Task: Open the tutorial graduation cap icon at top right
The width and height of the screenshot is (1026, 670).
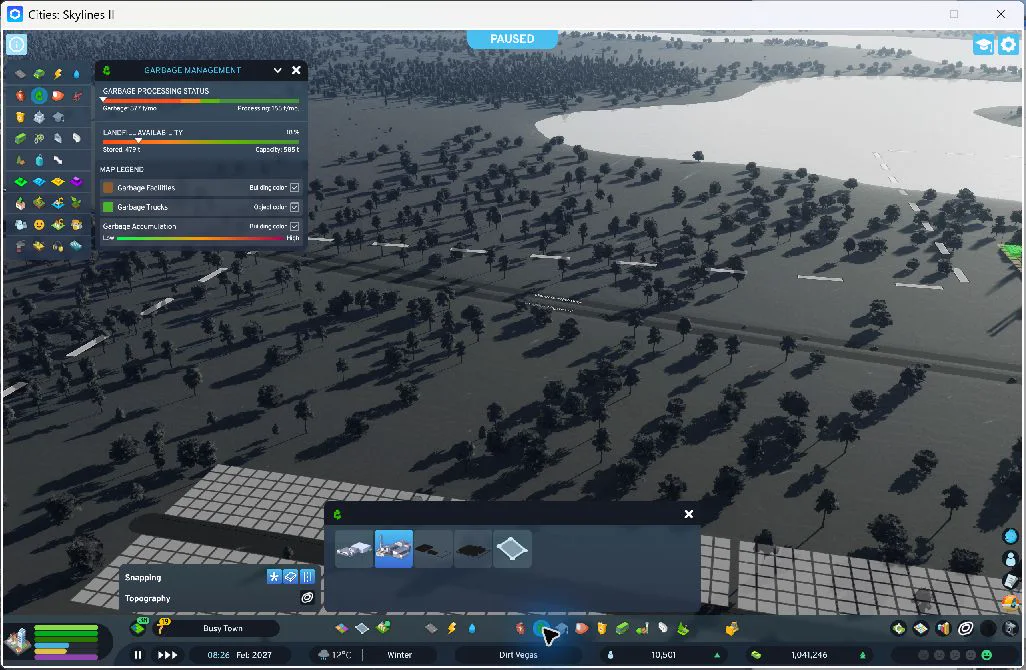Action: [x=983, y=44]
